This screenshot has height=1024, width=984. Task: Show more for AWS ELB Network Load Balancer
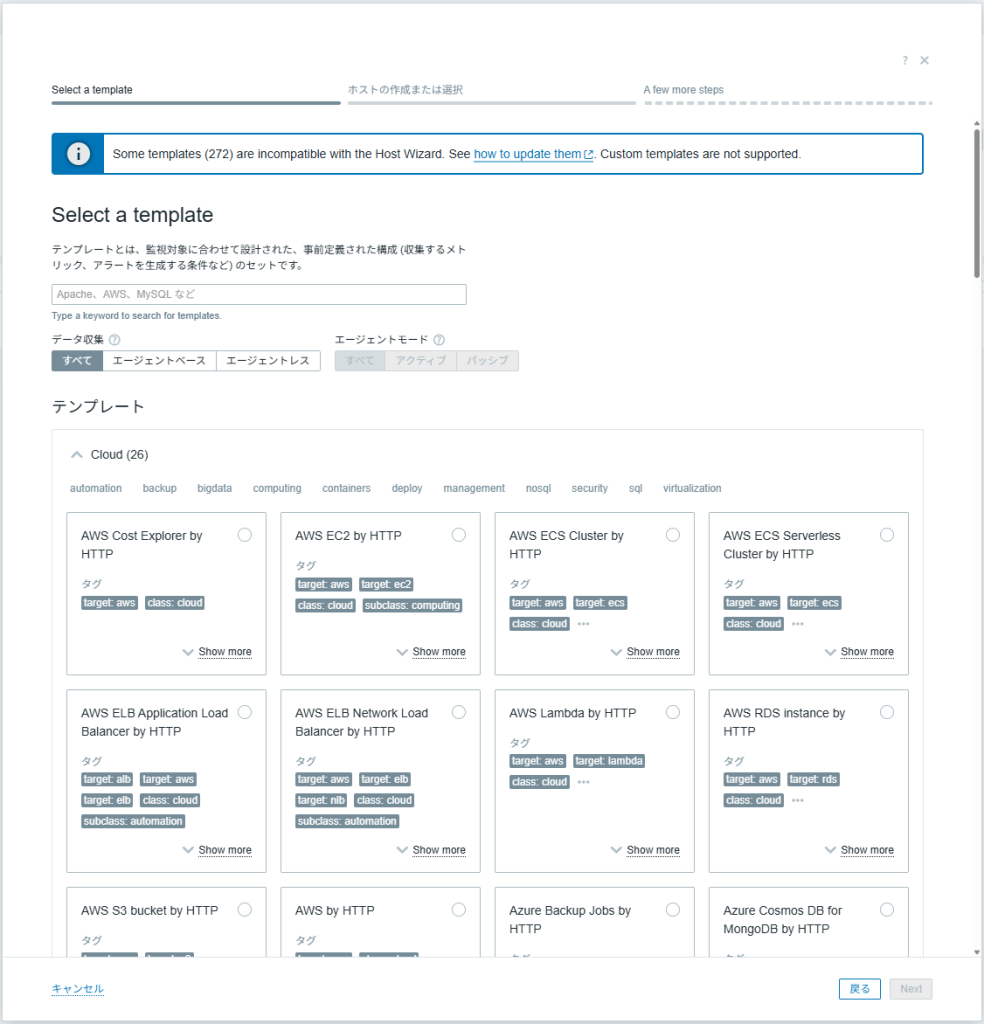(439, 850)
